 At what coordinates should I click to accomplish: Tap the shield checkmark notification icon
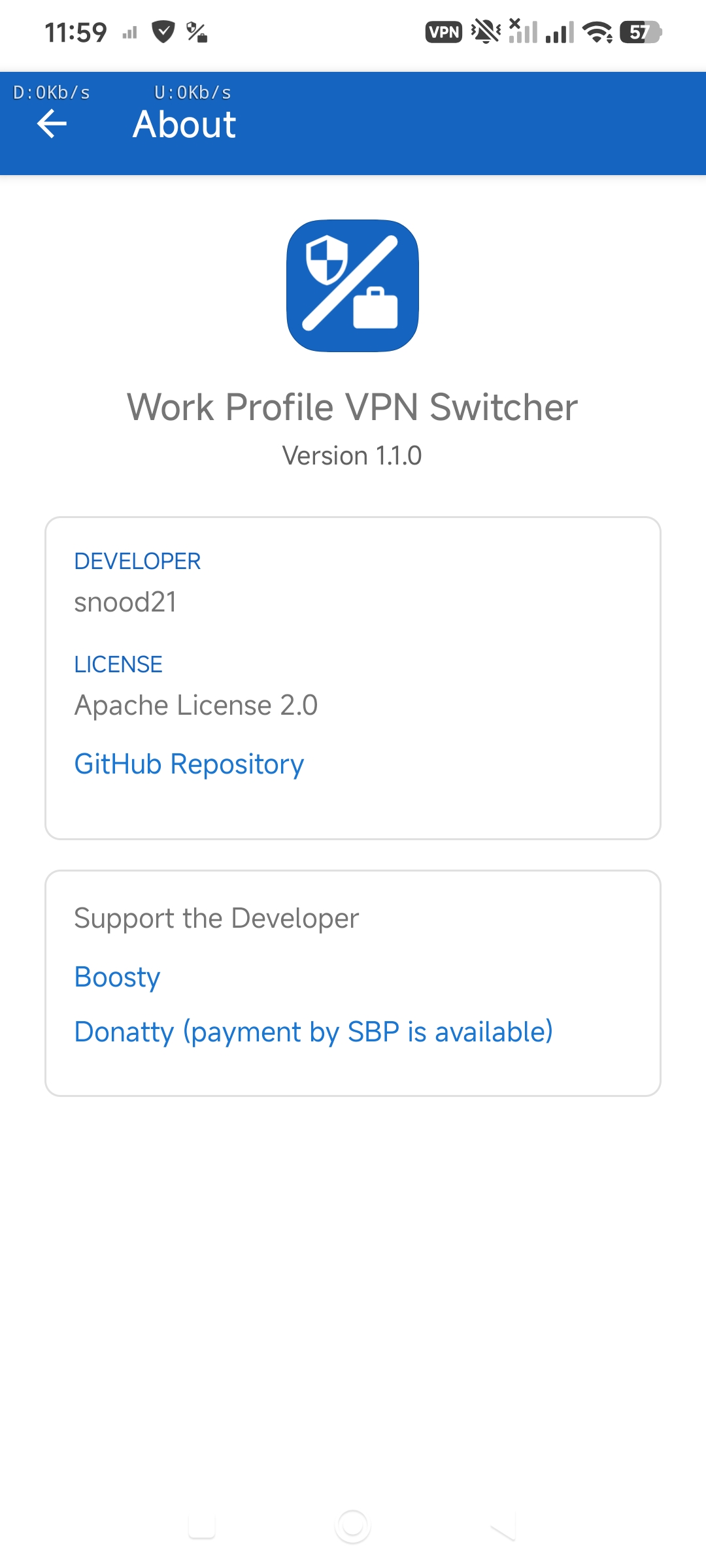click(163, 31)
